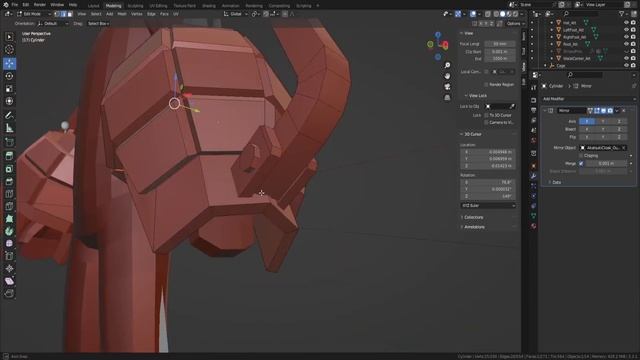Activate the Move tool
The width and height of the screenshot is (640, 360).
pyautogui.click(x=9, y=63)
